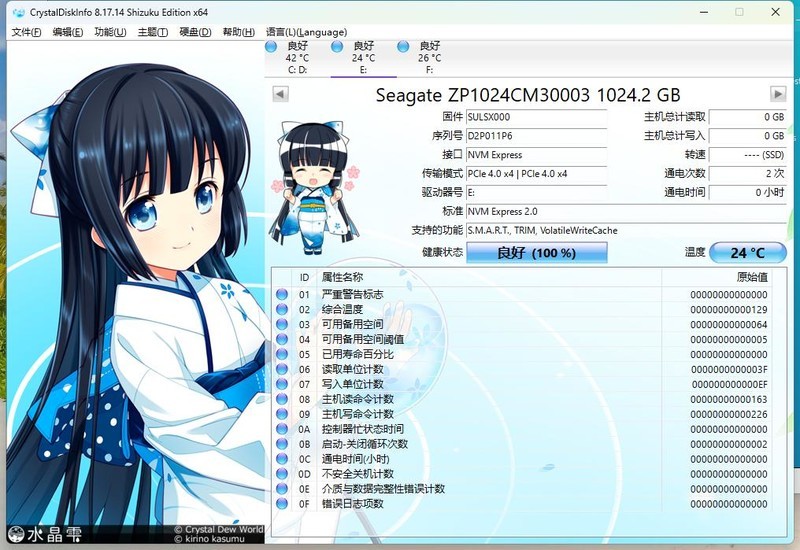Open the 文件(F) menu
This screenshot has height=550, width=800.
[26, 32]
